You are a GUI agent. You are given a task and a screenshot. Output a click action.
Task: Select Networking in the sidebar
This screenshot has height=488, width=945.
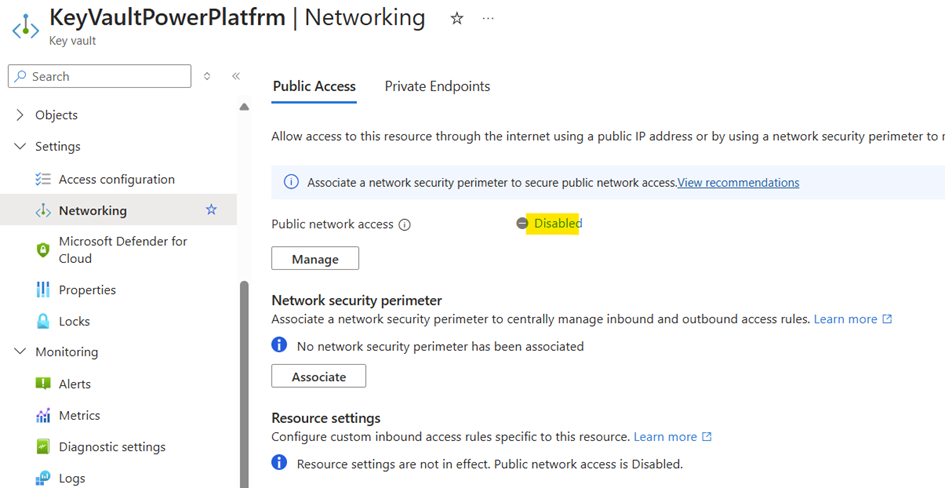(93, 211)
